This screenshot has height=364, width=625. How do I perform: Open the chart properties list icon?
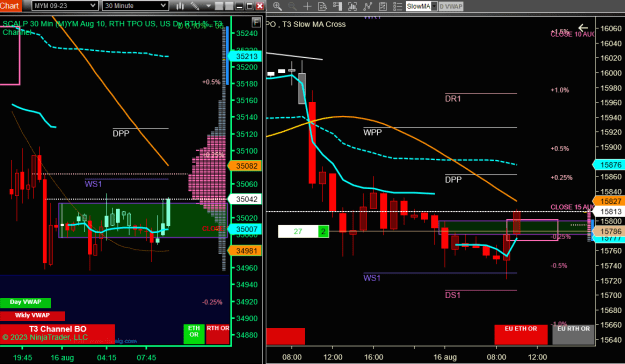(x=397, y=6)
